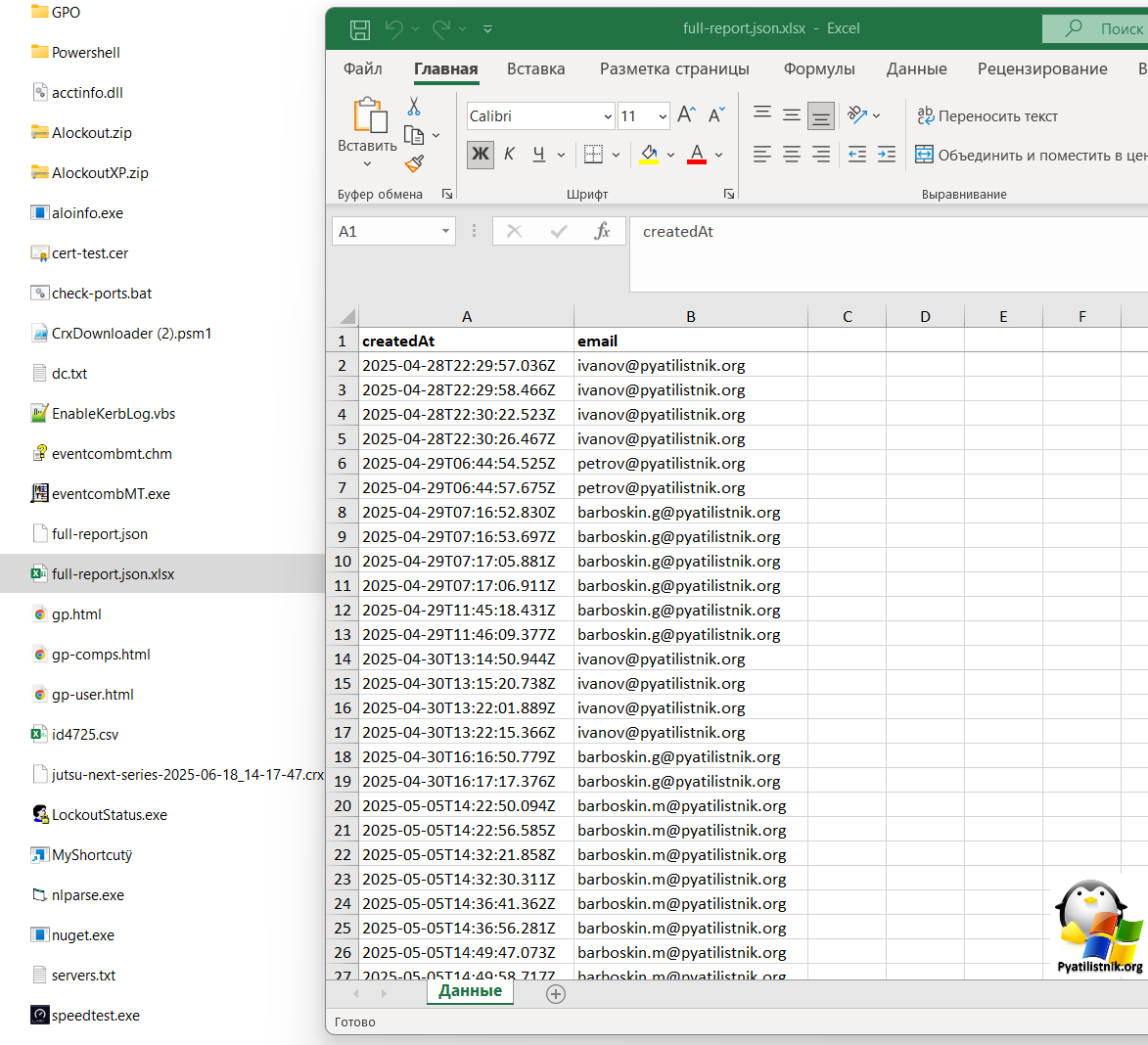This screenshot has height=1045, width=1148.
Task: Select row 8 header
Action: (x=342, y=513)
